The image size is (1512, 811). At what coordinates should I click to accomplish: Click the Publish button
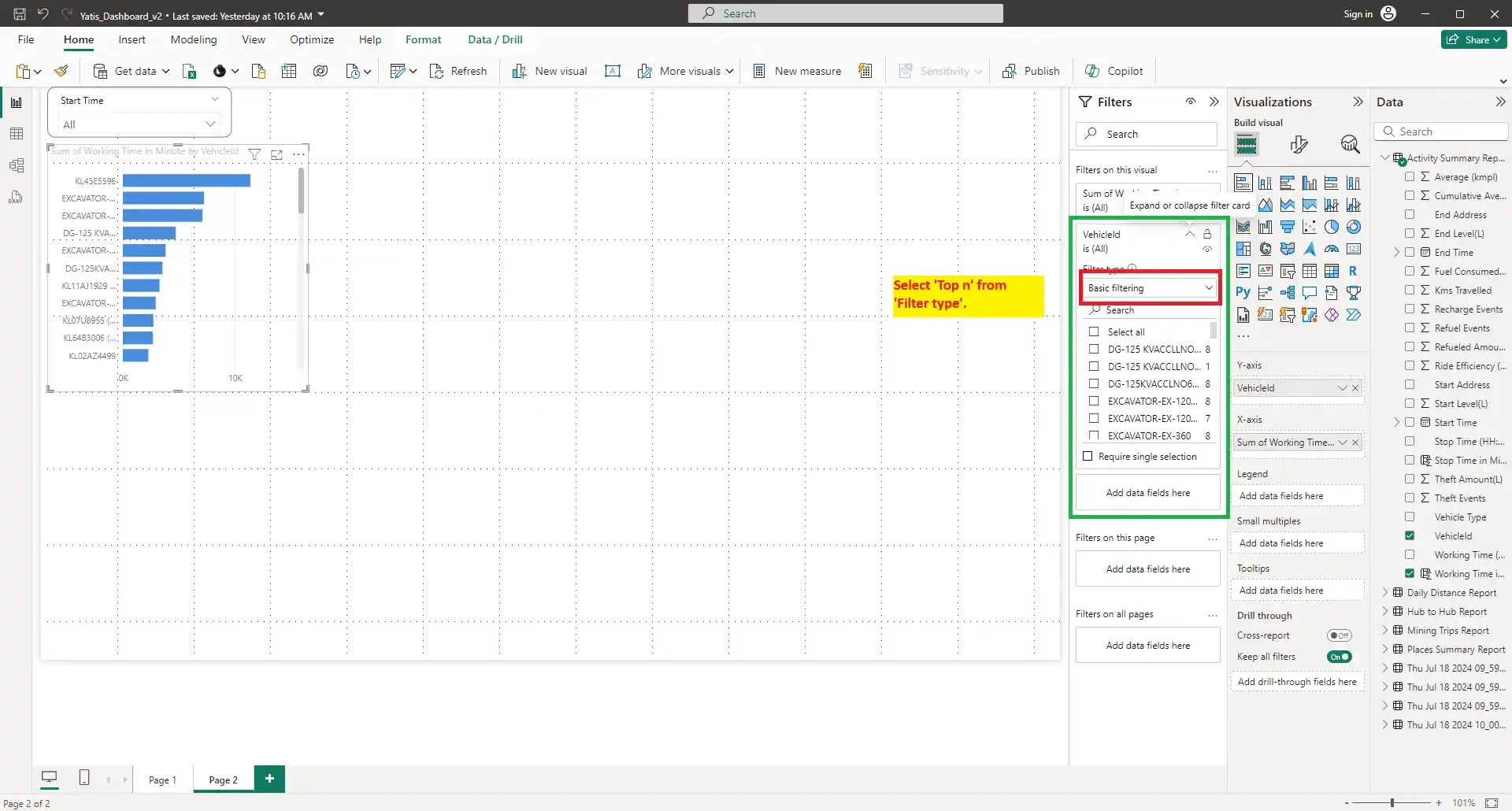pyautogui.click(x=1031, y=71)
